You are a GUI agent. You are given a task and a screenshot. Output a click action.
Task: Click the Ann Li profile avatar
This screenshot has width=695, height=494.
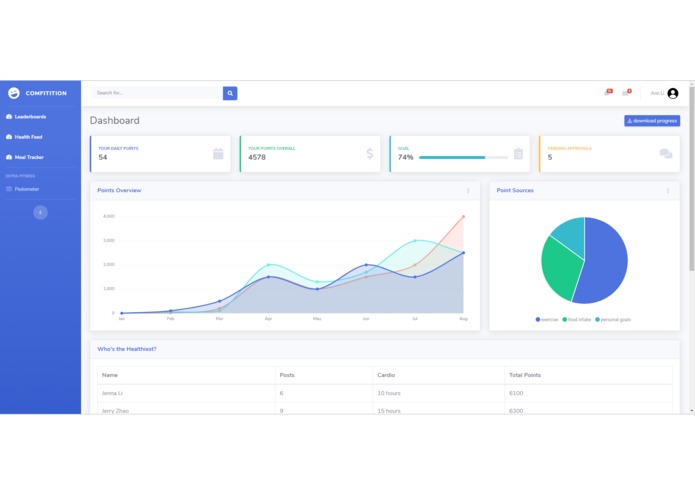click(672, 93)
